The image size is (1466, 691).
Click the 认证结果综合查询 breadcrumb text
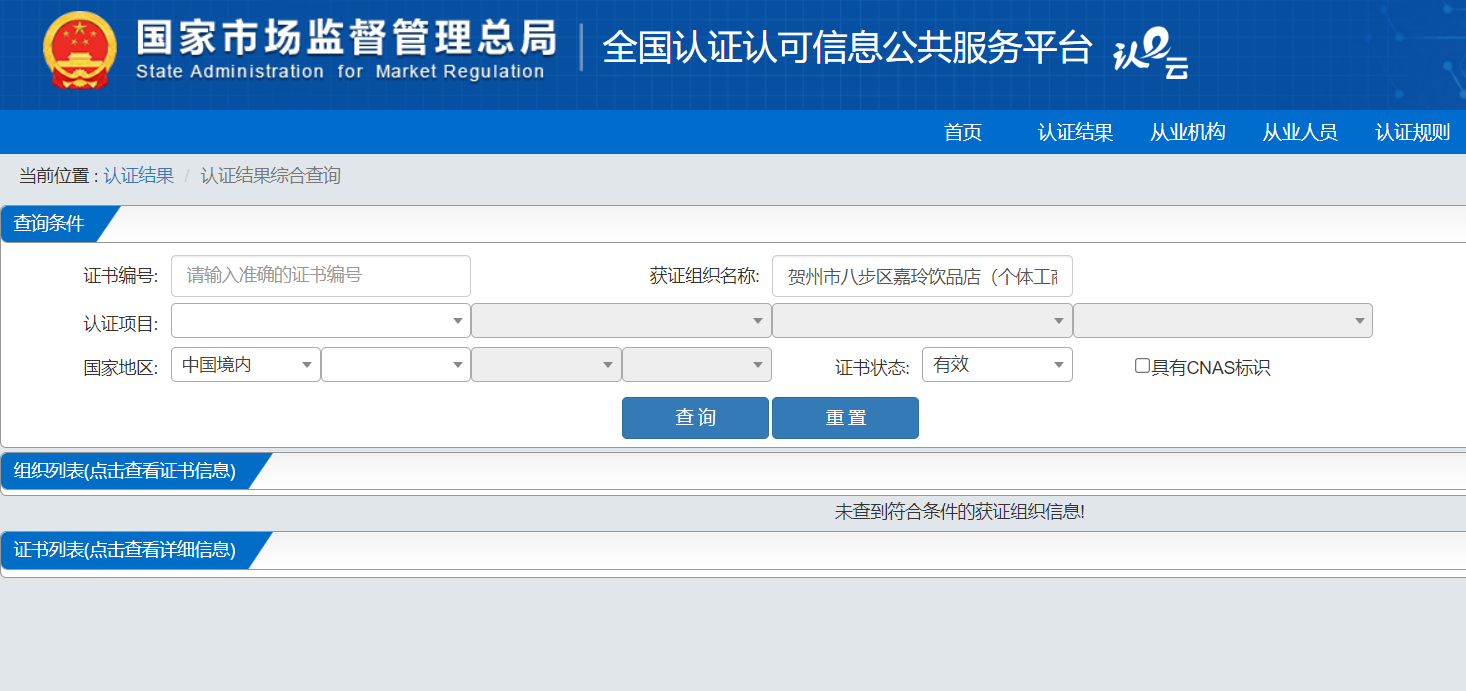(270, 176)
